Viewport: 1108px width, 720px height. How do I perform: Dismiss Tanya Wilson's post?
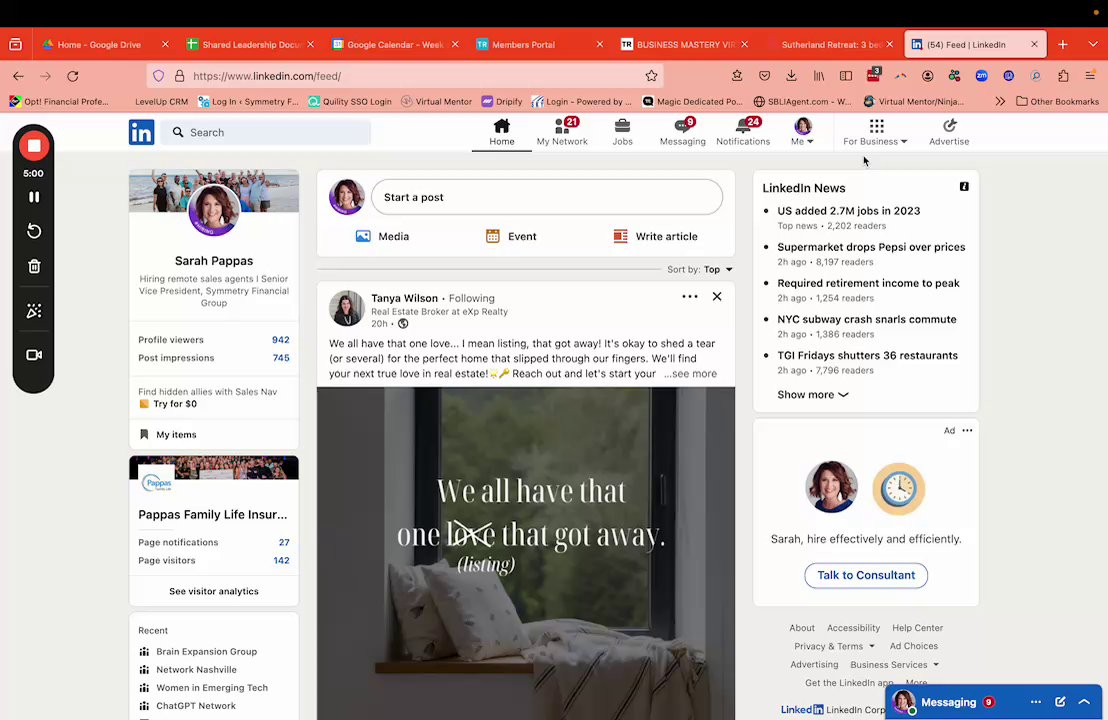[x=717, y=297]
